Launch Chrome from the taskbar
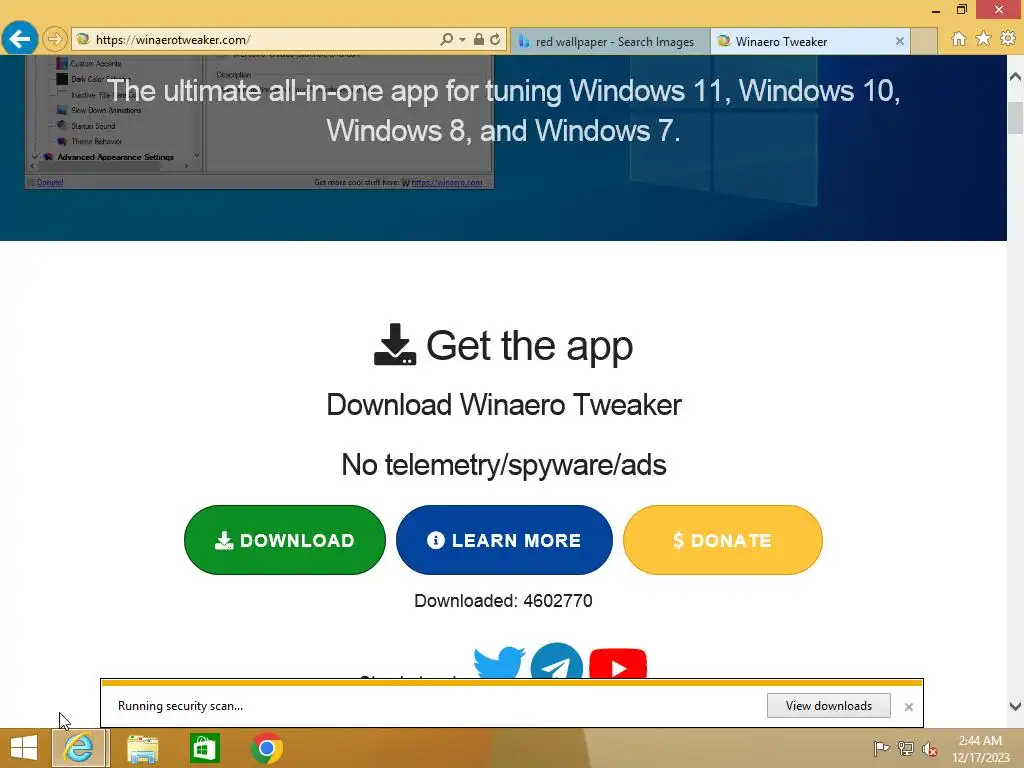1024x768 pixels. 266,748
